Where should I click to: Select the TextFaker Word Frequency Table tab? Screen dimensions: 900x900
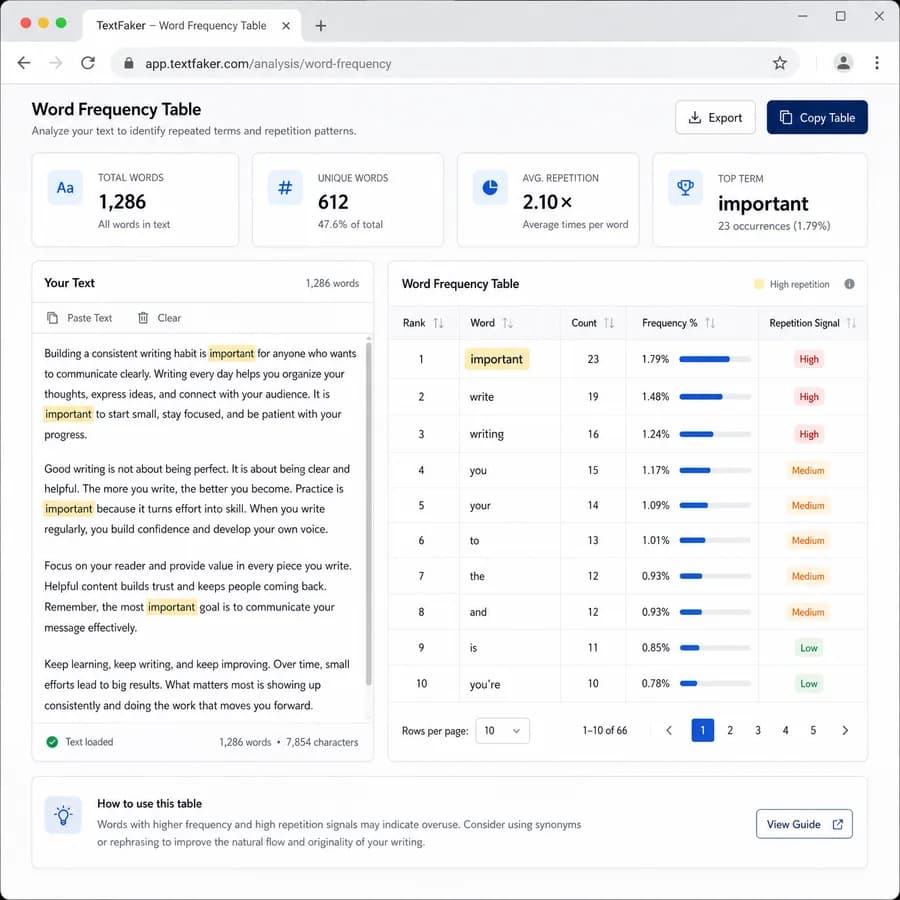(192, 26)
